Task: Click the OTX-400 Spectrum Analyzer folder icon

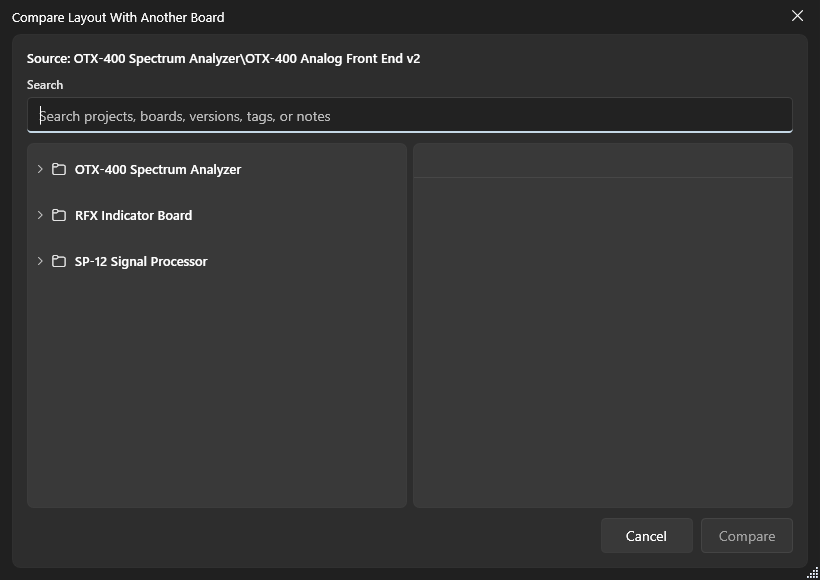Action: point(59,169)
